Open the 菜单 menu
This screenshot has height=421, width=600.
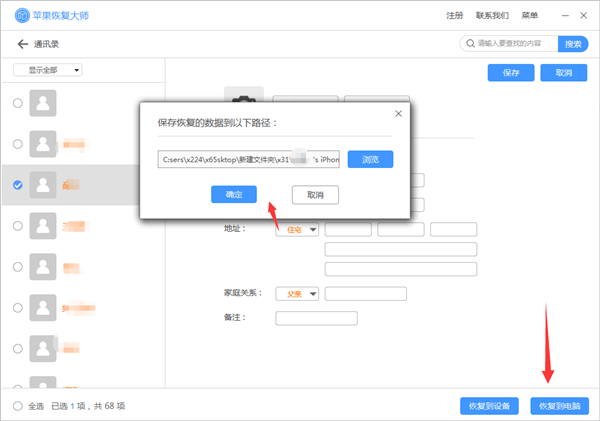pos(529,16)
